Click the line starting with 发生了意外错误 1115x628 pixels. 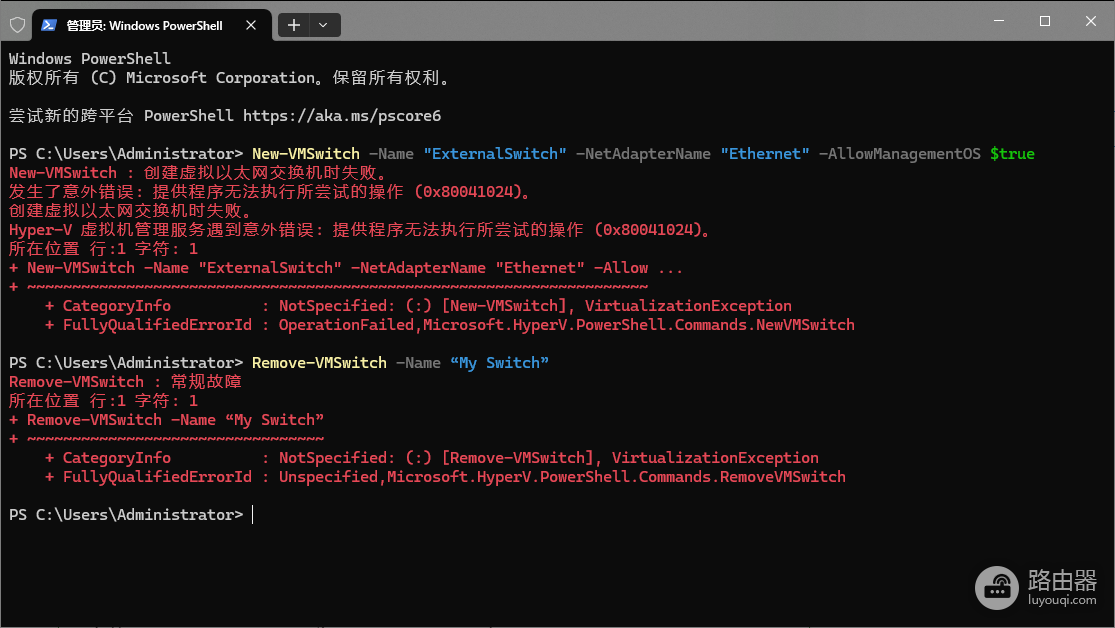click(x=270, y=192)
